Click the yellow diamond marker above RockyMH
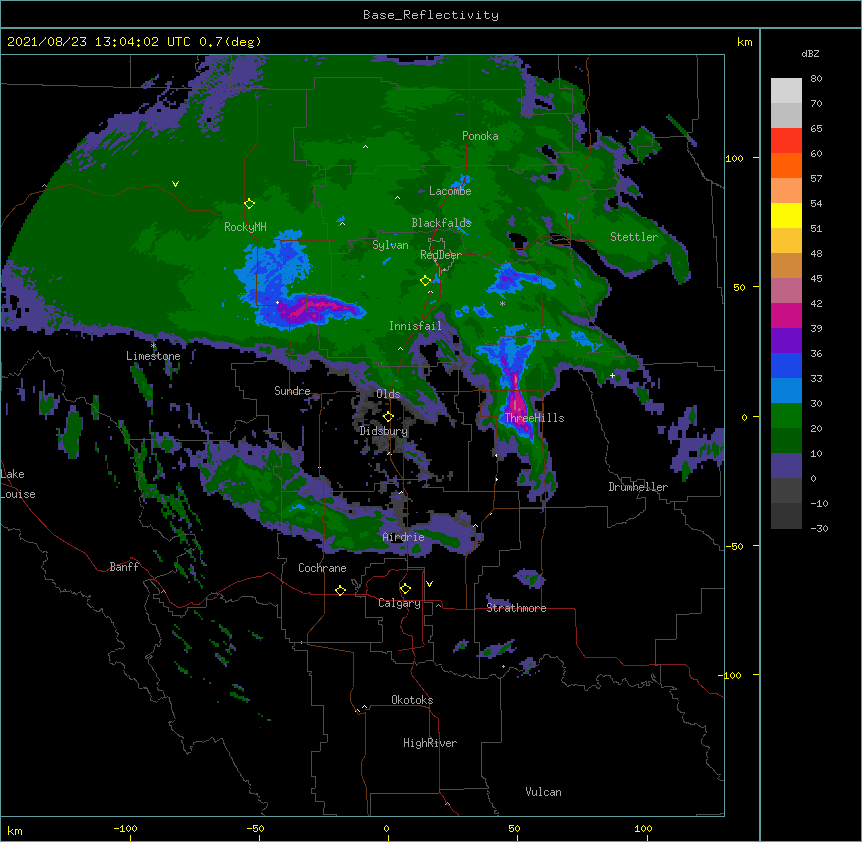The image size is (862, 842). (249, 204)
